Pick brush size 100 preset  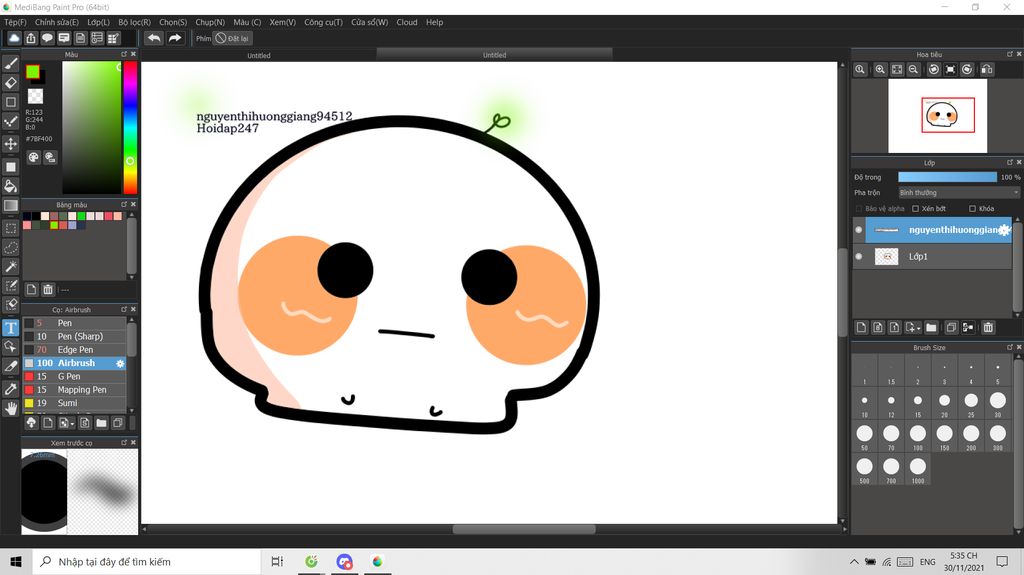click(x=918, y=436)
